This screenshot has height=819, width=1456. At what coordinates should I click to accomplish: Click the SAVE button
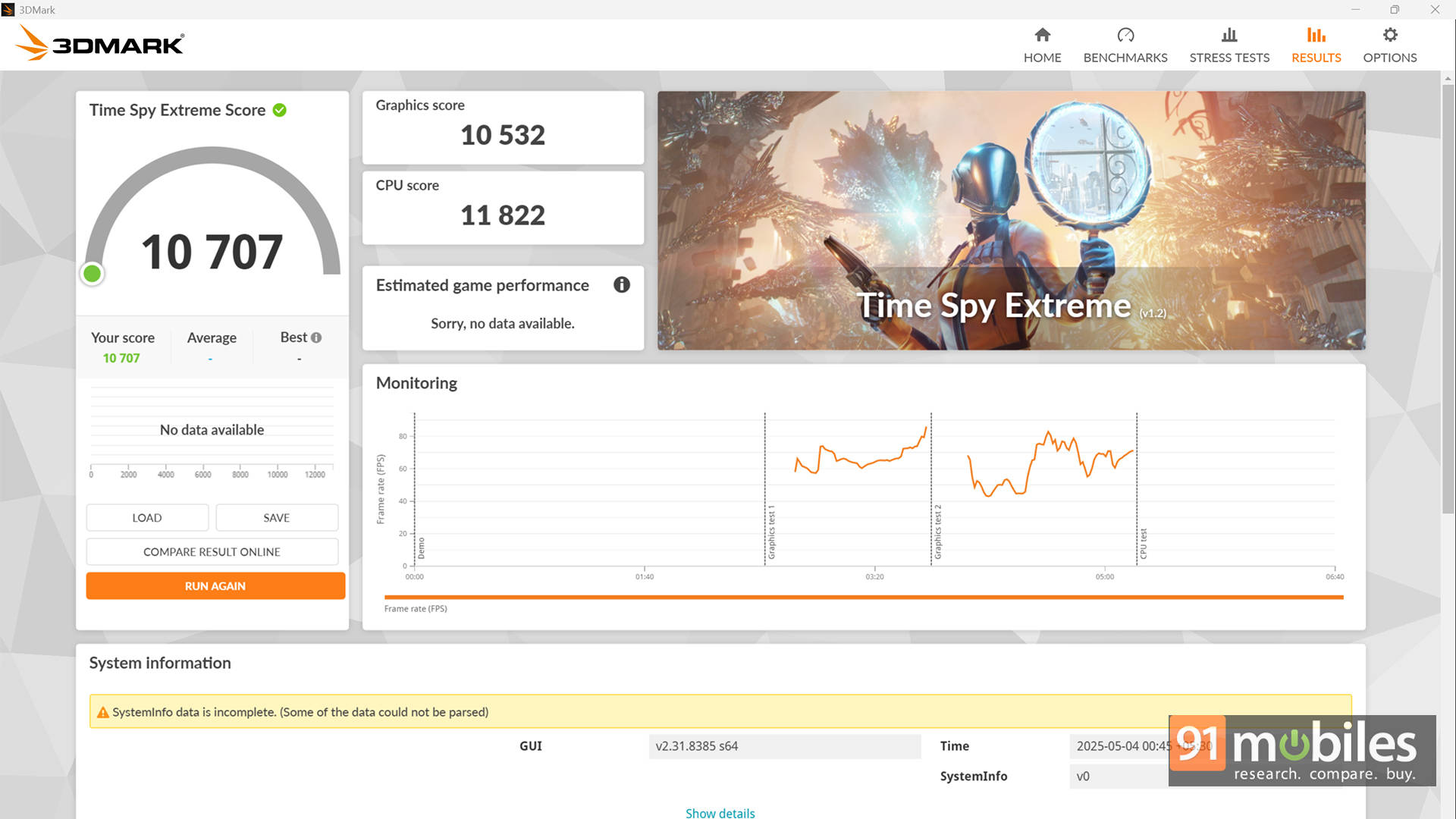point(277,517)
